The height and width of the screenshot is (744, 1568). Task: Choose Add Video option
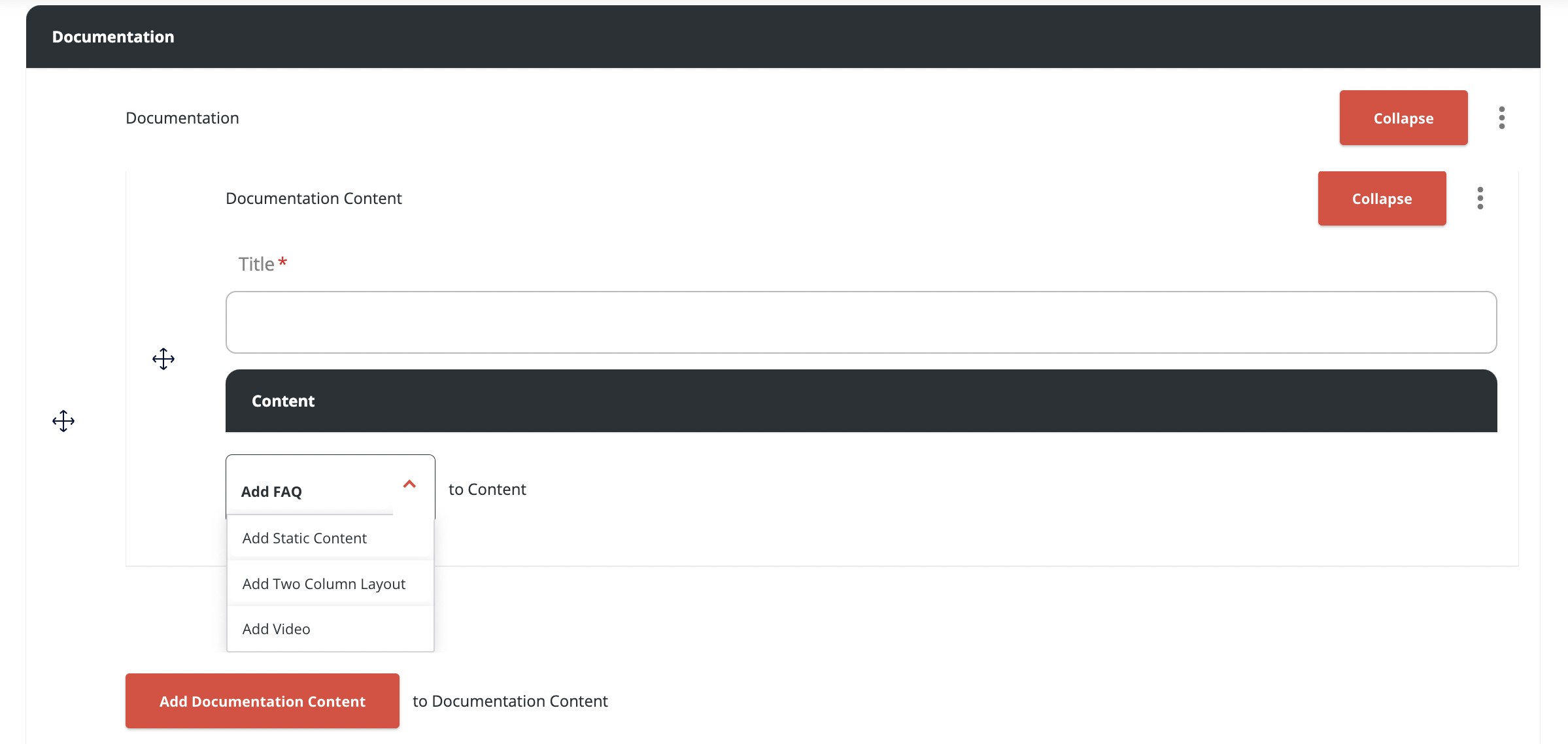point(330,629)
